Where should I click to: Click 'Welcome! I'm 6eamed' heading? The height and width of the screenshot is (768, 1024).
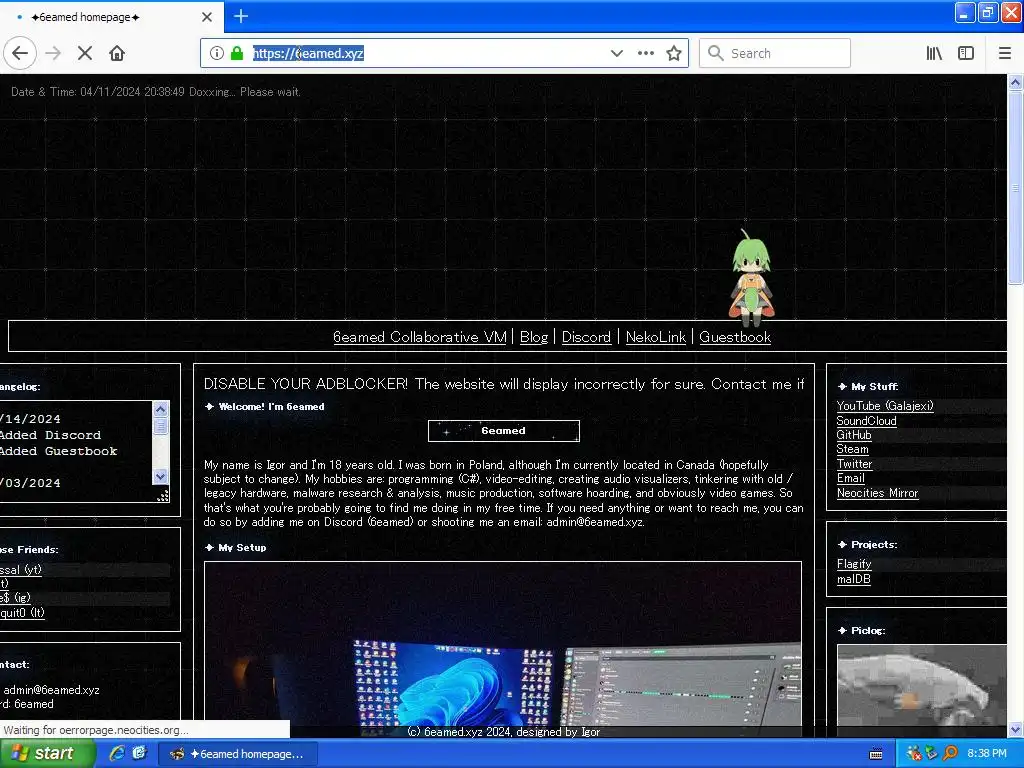(271, 406)
